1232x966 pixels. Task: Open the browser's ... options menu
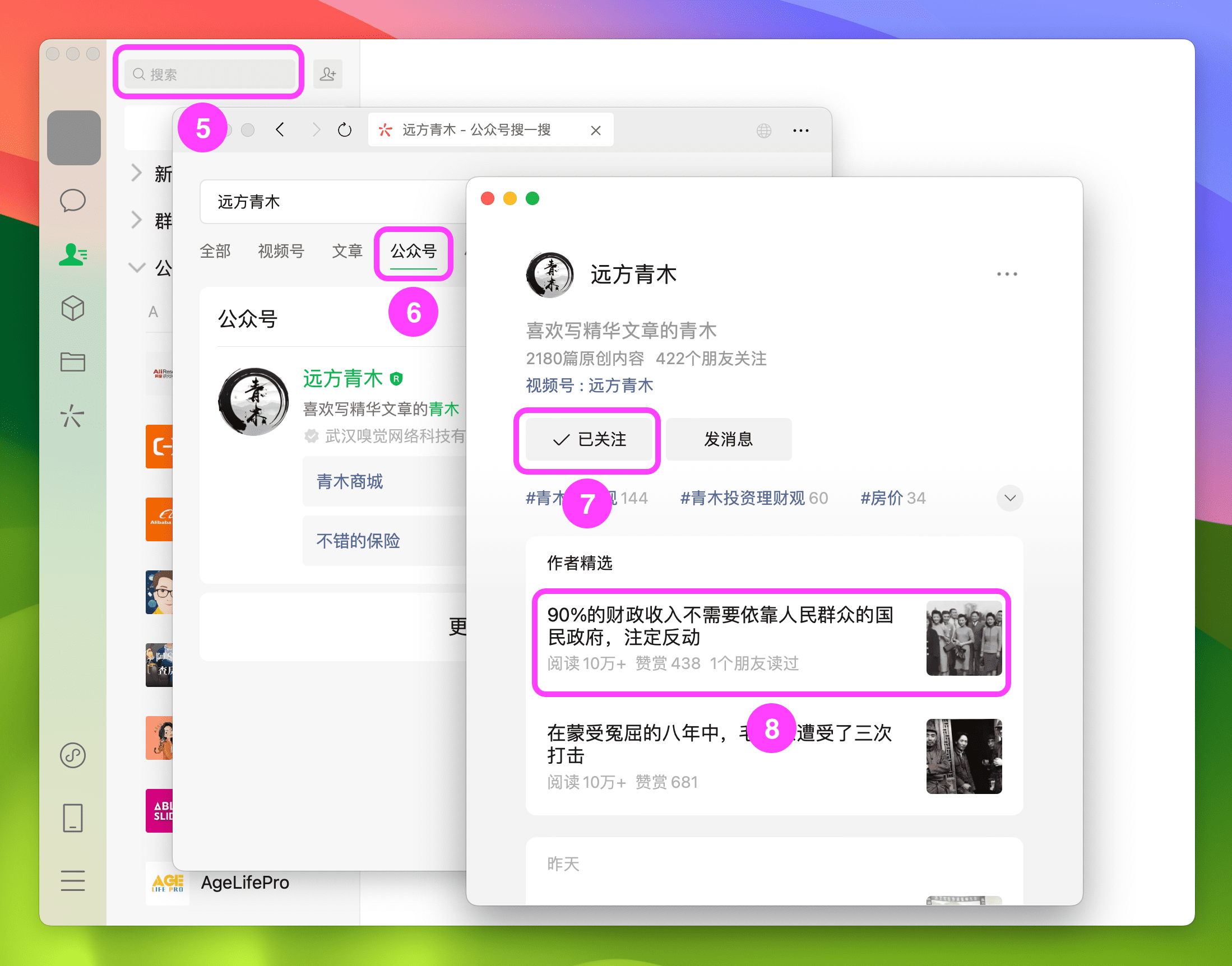coord(801,130)
